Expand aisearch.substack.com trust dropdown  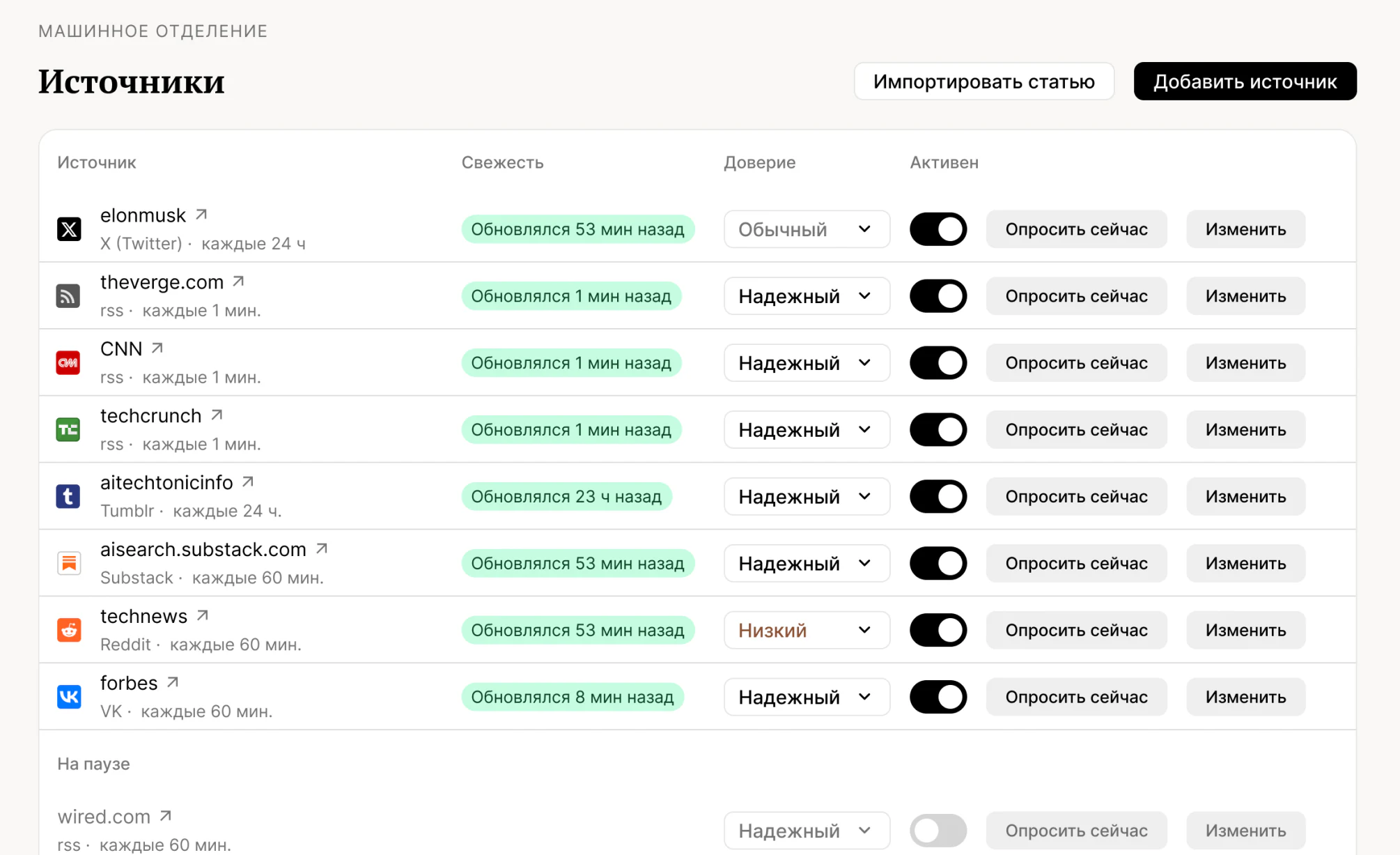pos(807,563)
